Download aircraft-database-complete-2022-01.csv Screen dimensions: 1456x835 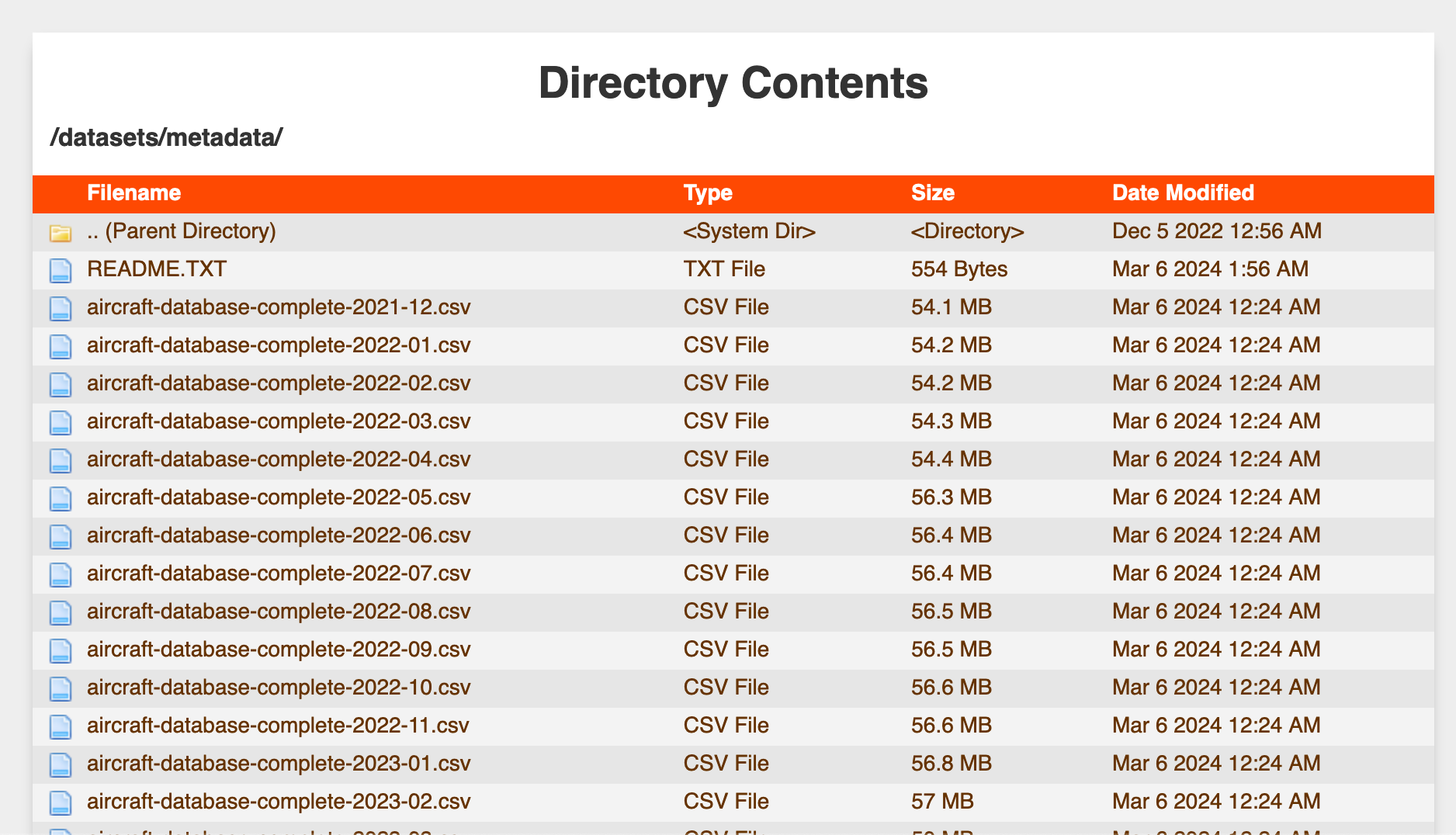tap(279, 345)
